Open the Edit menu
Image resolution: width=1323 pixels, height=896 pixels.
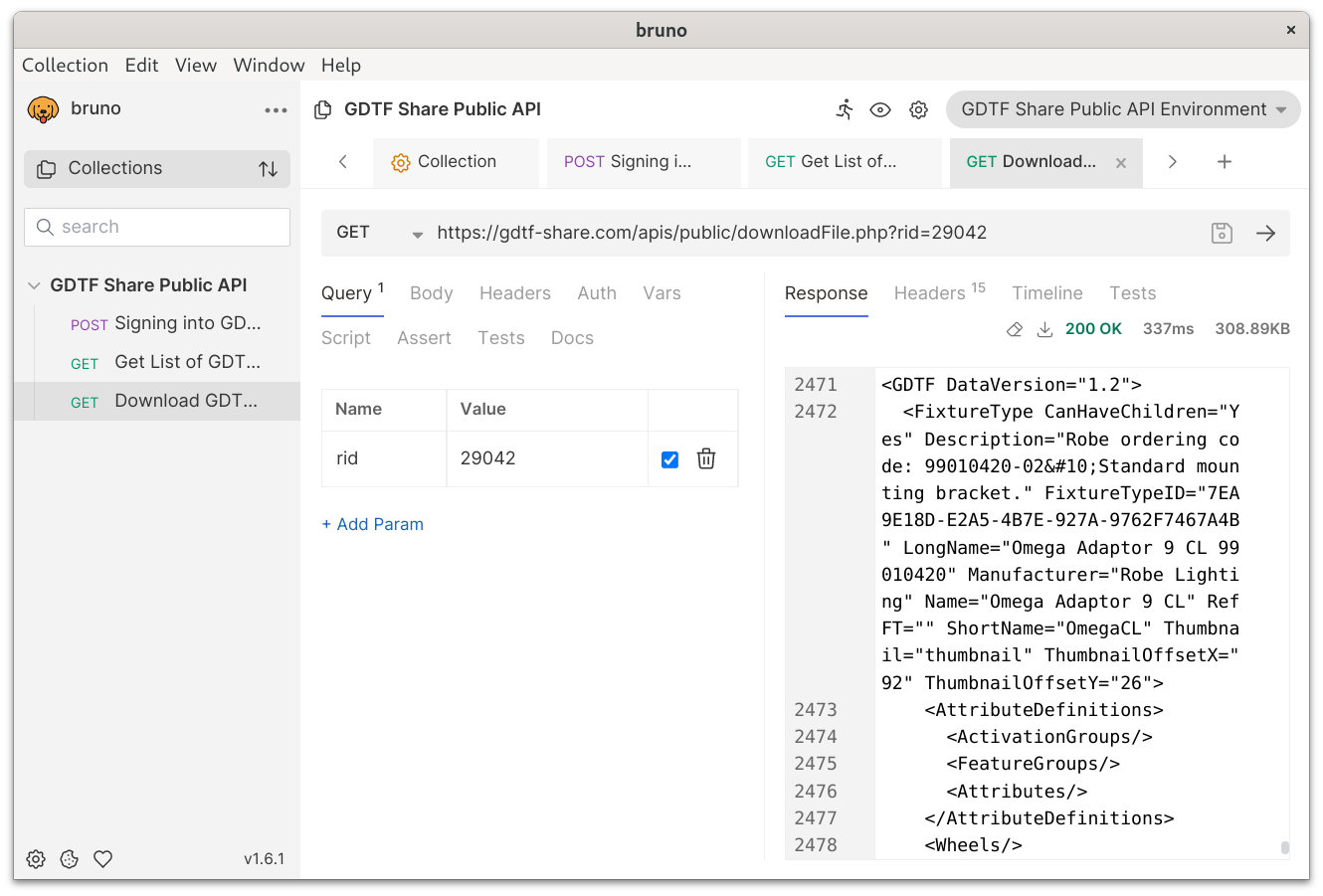[x=141, y=66]
